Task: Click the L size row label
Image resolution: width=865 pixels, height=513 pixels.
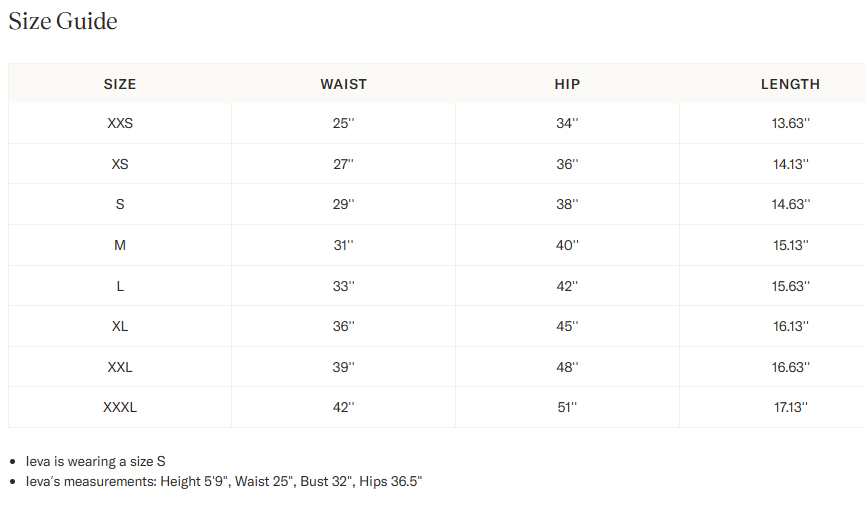Action: tap(120, 286)
